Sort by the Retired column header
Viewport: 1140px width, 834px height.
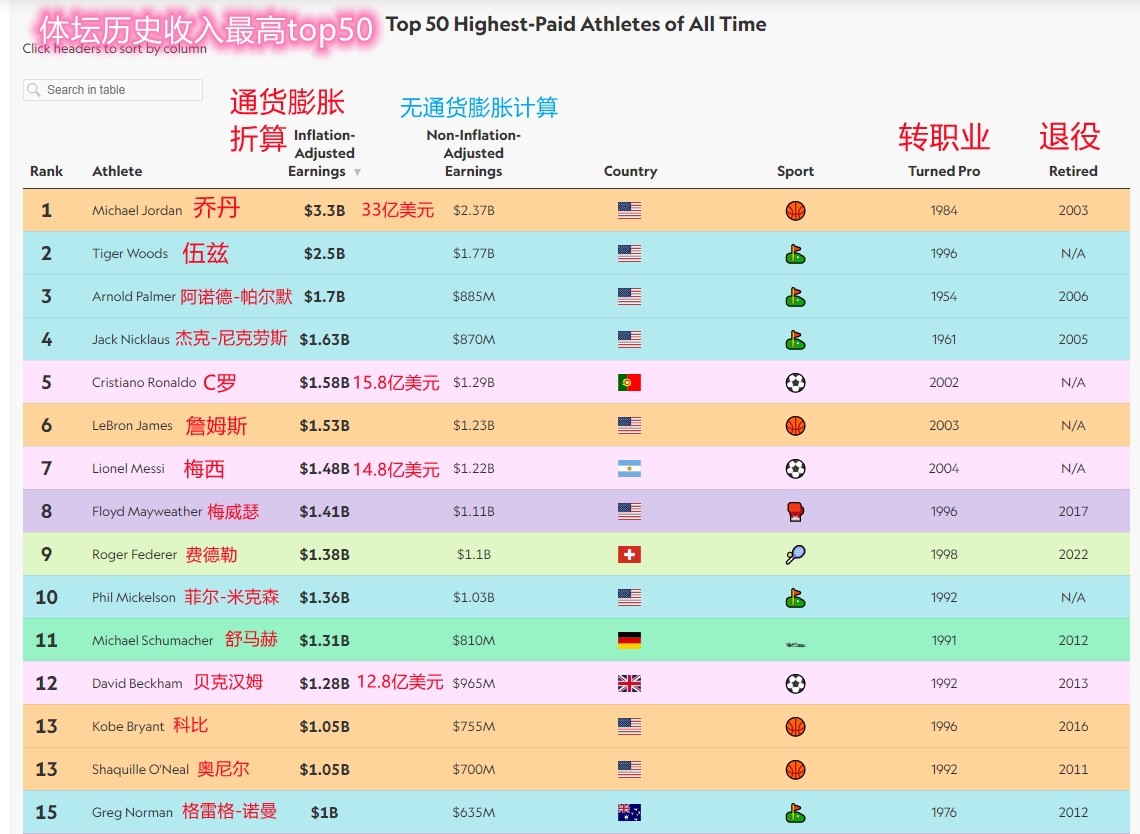point(1073,171)
